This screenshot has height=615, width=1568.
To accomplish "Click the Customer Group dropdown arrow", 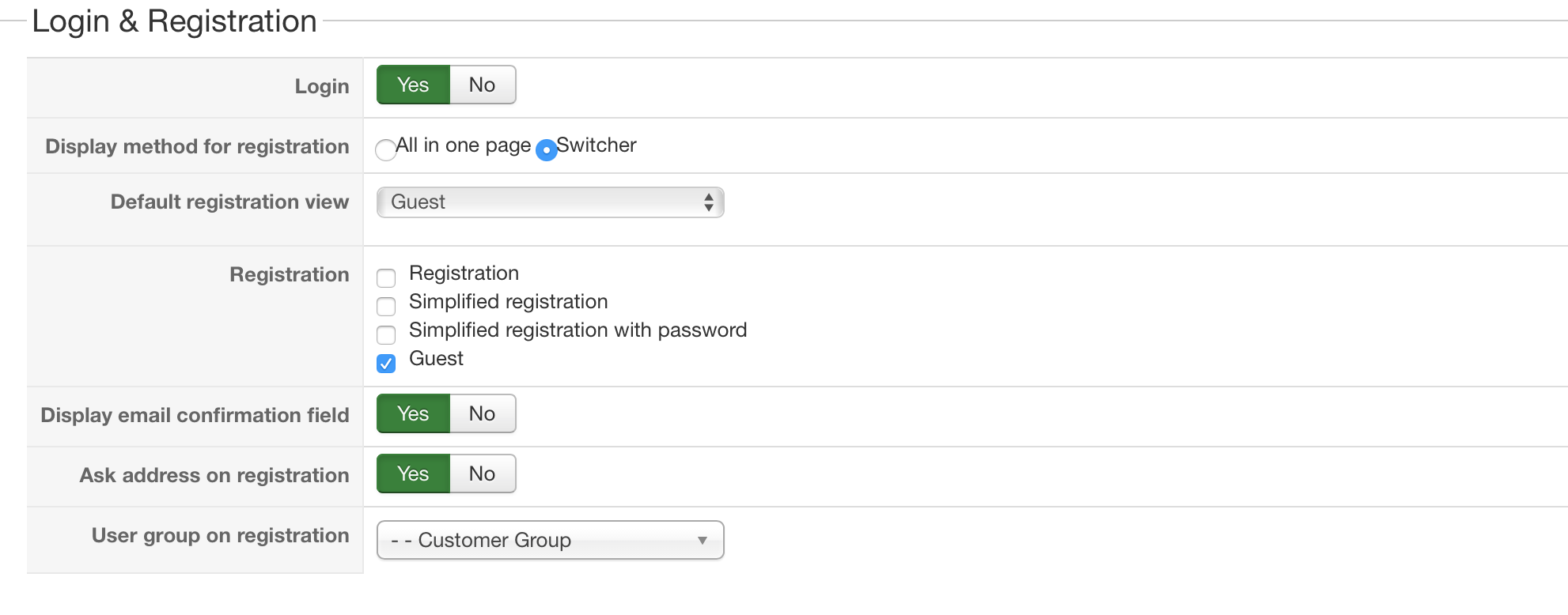I will point(702,540).
